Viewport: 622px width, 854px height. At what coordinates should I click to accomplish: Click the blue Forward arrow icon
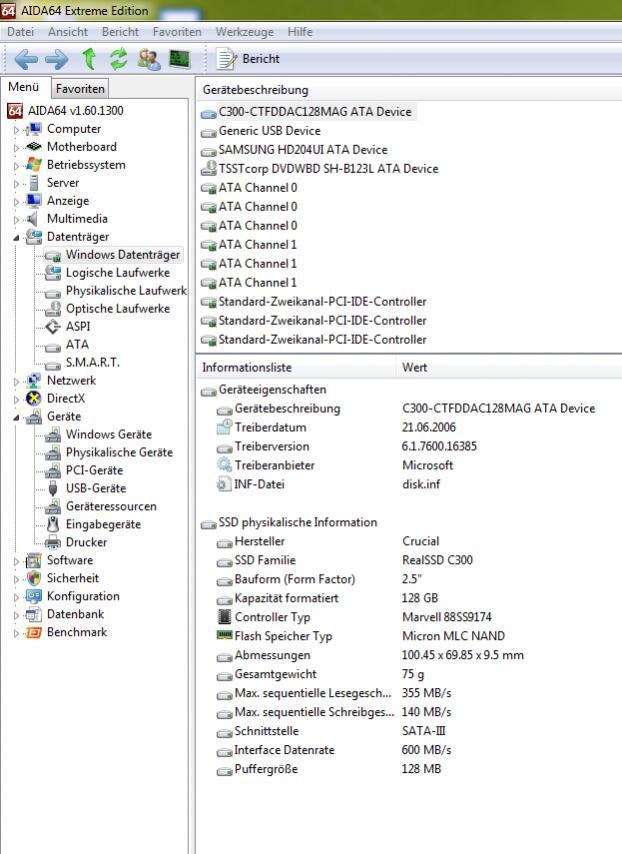pyautogui.click(x=57, y=59)
